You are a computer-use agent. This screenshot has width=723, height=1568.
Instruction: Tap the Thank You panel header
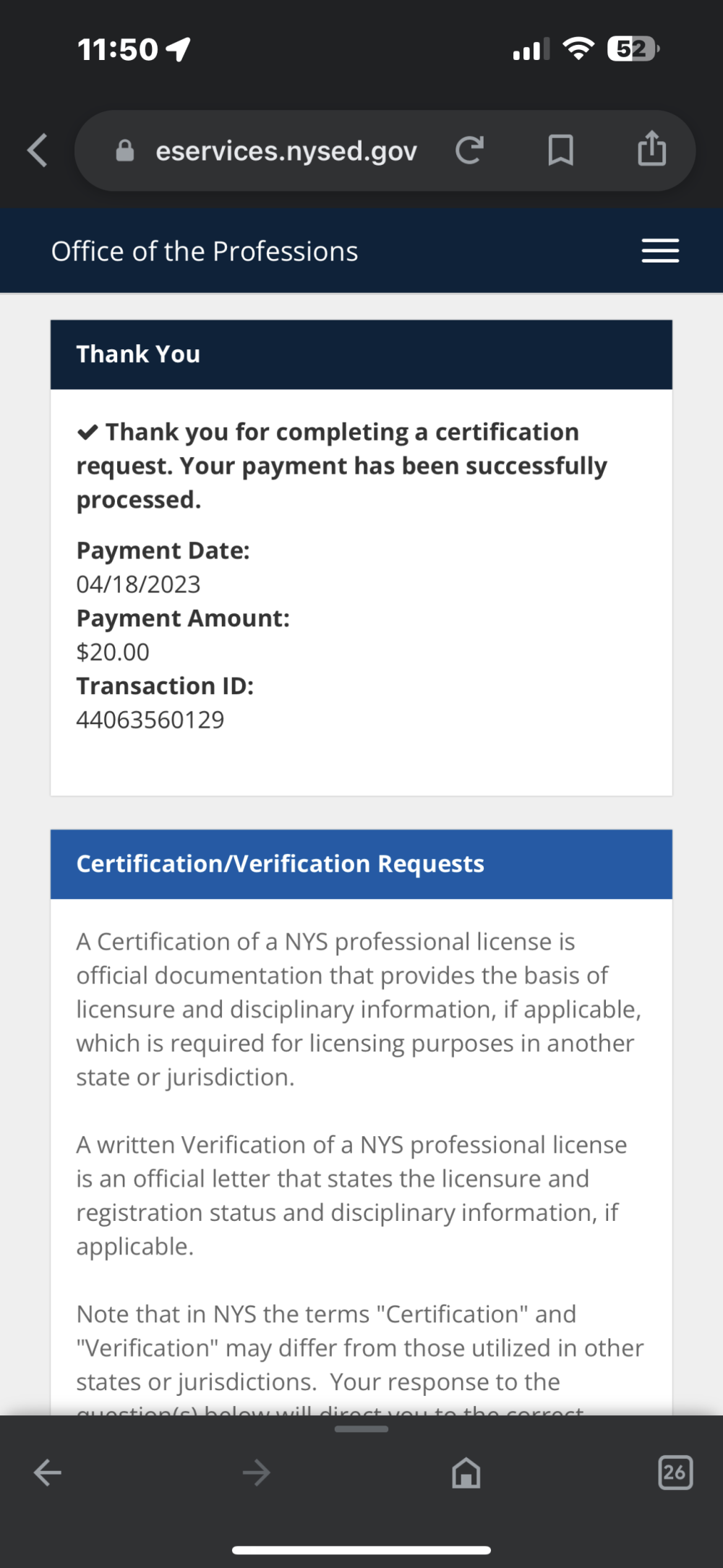(x=361, y=354)
